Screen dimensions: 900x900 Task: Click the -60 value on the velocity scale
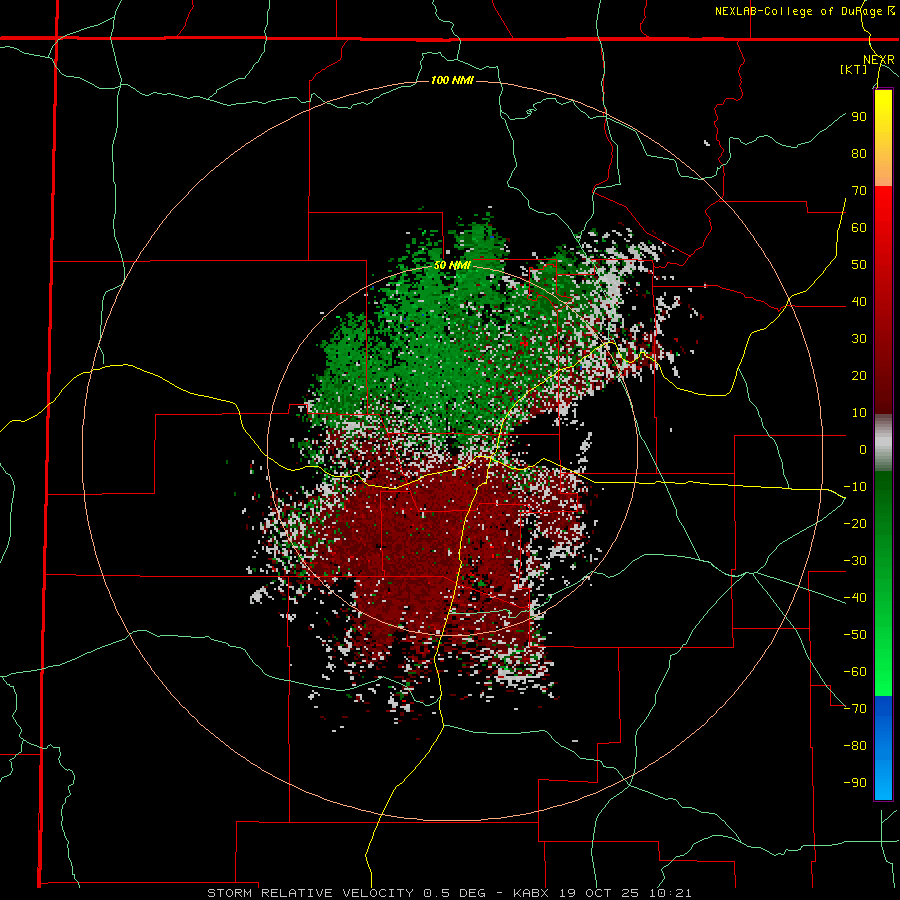855,672
